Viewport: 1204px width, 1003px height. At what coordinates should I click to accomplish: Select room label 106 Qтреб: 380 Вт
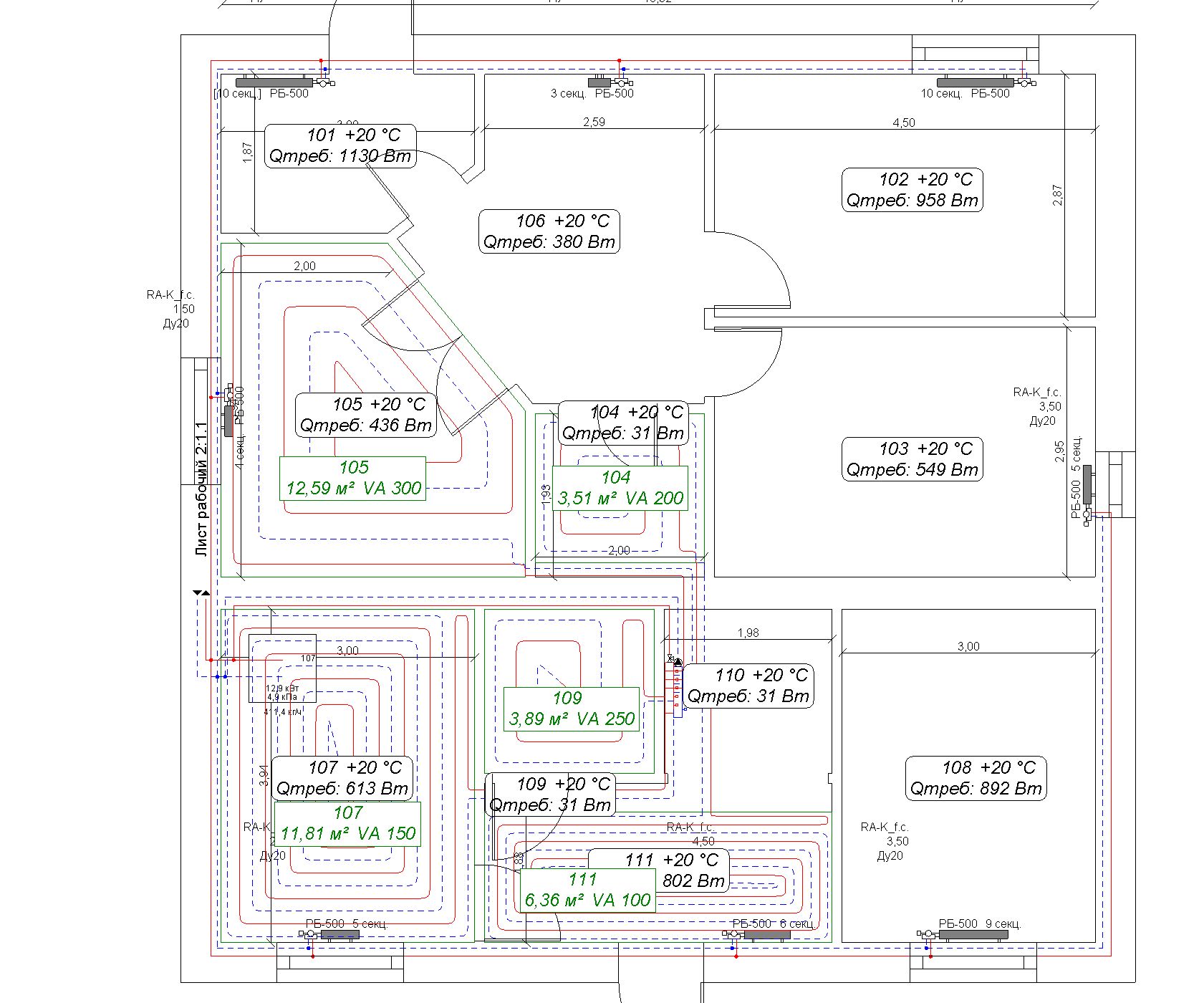point(549,231)
